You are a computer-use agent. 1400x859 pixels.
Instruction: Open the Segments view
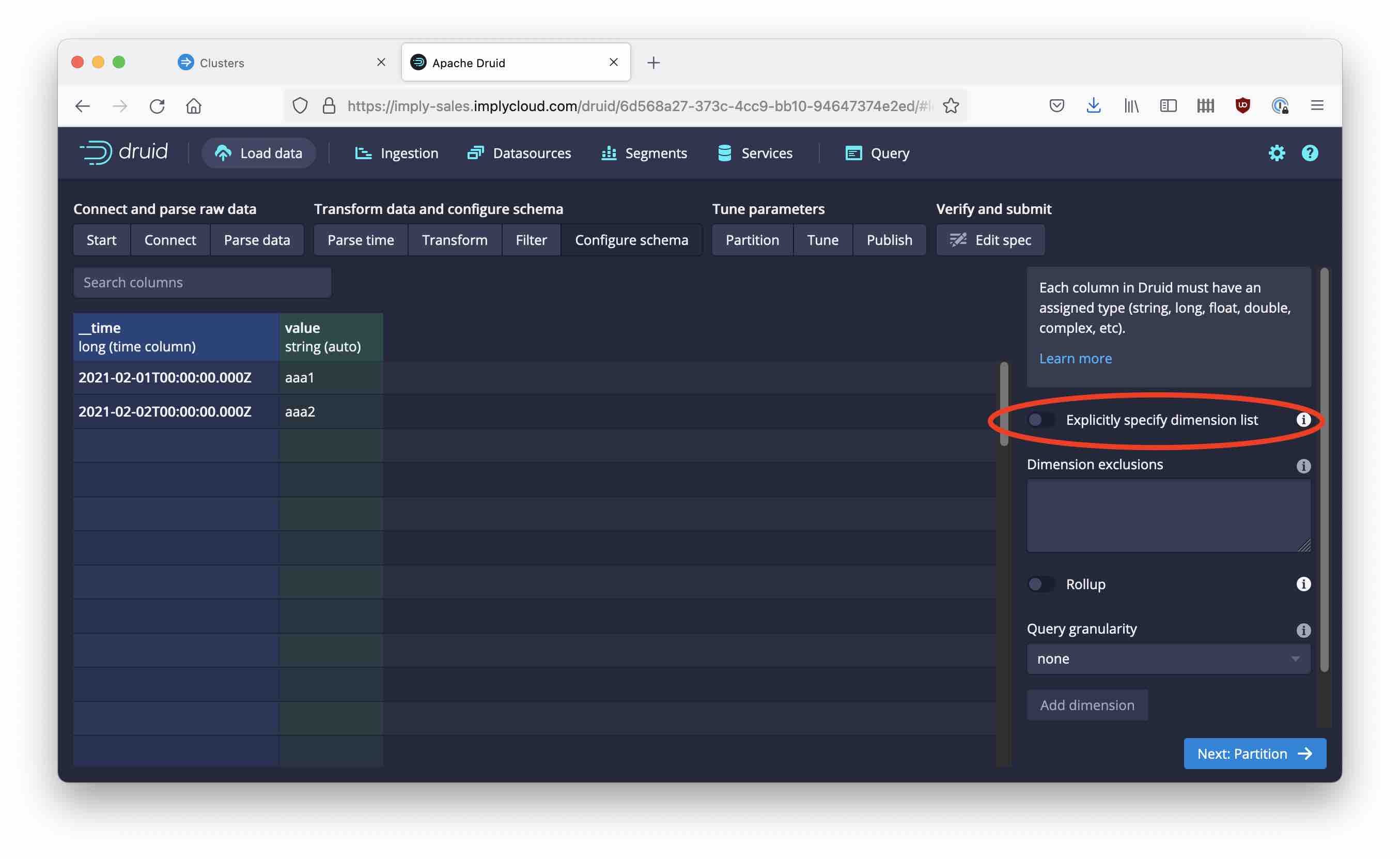tap(644, 152)
